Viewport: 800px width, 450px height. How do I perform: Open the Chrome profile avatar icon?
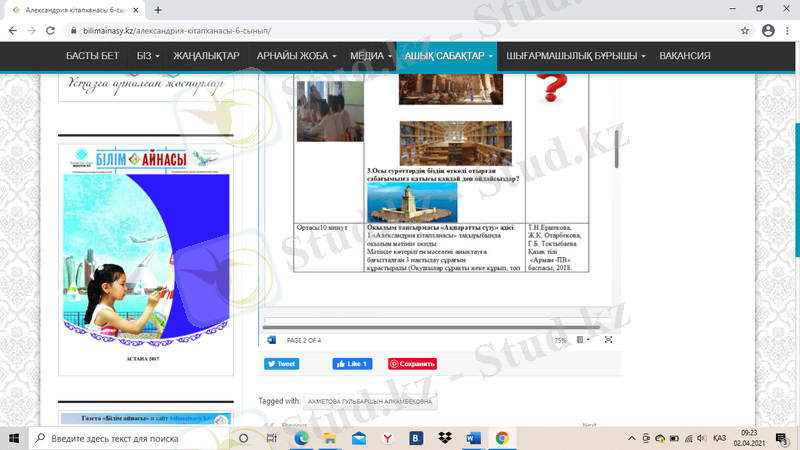click(x=768, y=31)
